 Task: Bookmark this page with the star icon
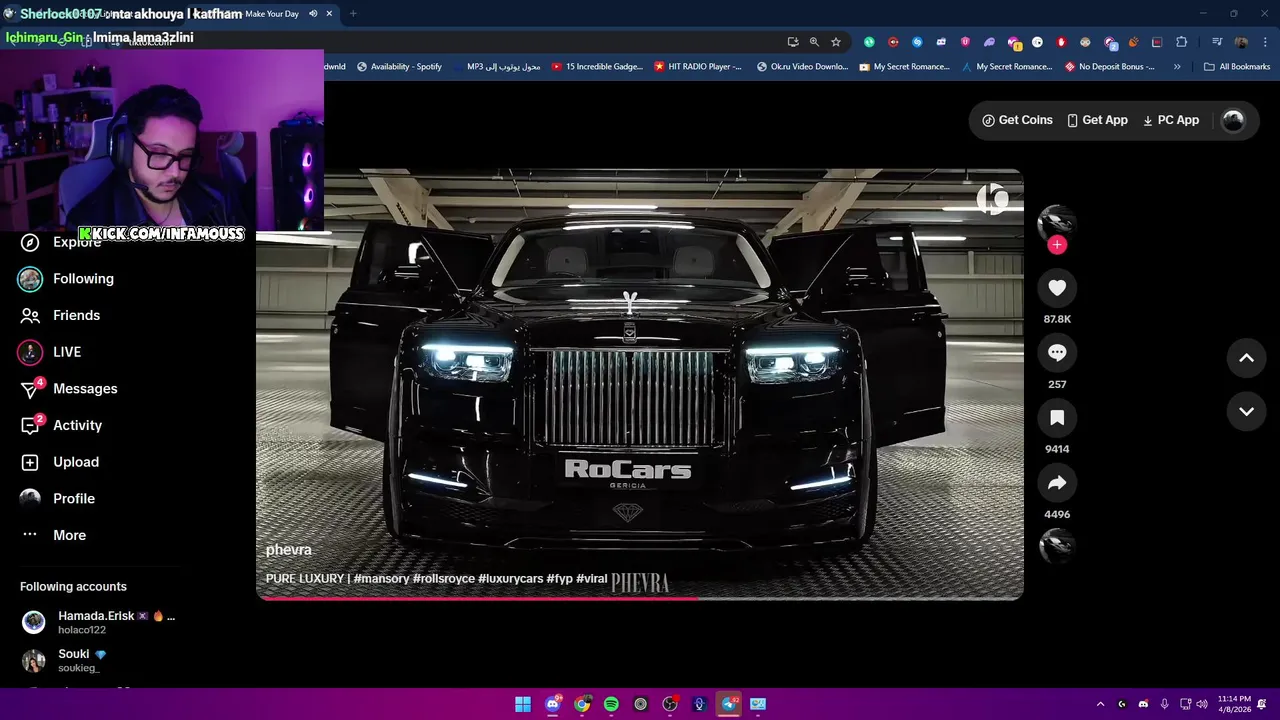pyautogui.click(x=836, y=42)
